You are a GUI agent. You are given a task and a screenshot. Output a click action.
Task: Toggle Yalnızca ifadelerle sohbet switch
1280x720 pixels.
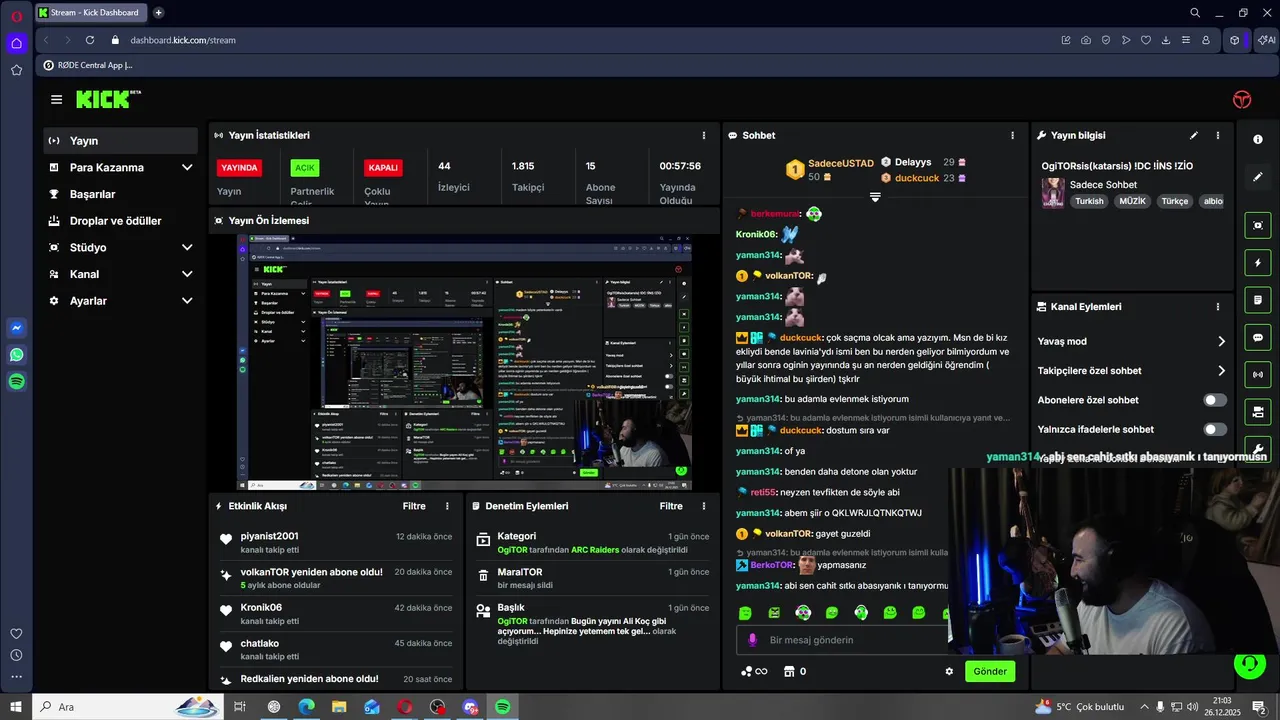click(x=1215, y=429)
